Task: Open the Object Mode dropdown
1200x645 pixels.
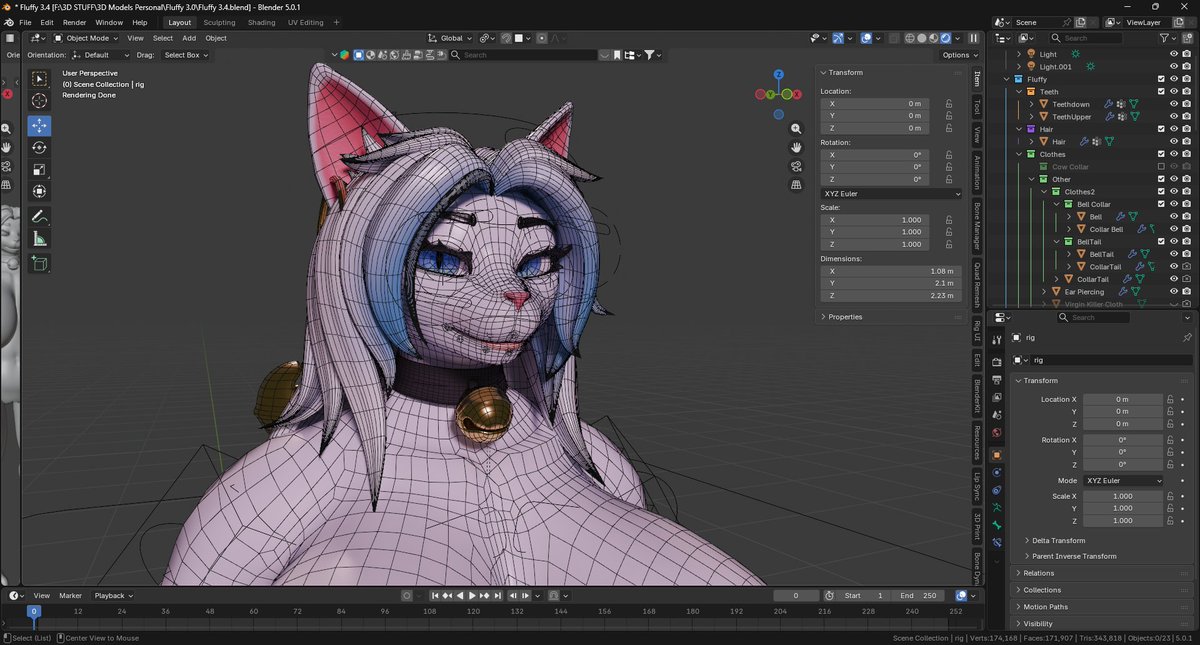Action: coord(88,38)
